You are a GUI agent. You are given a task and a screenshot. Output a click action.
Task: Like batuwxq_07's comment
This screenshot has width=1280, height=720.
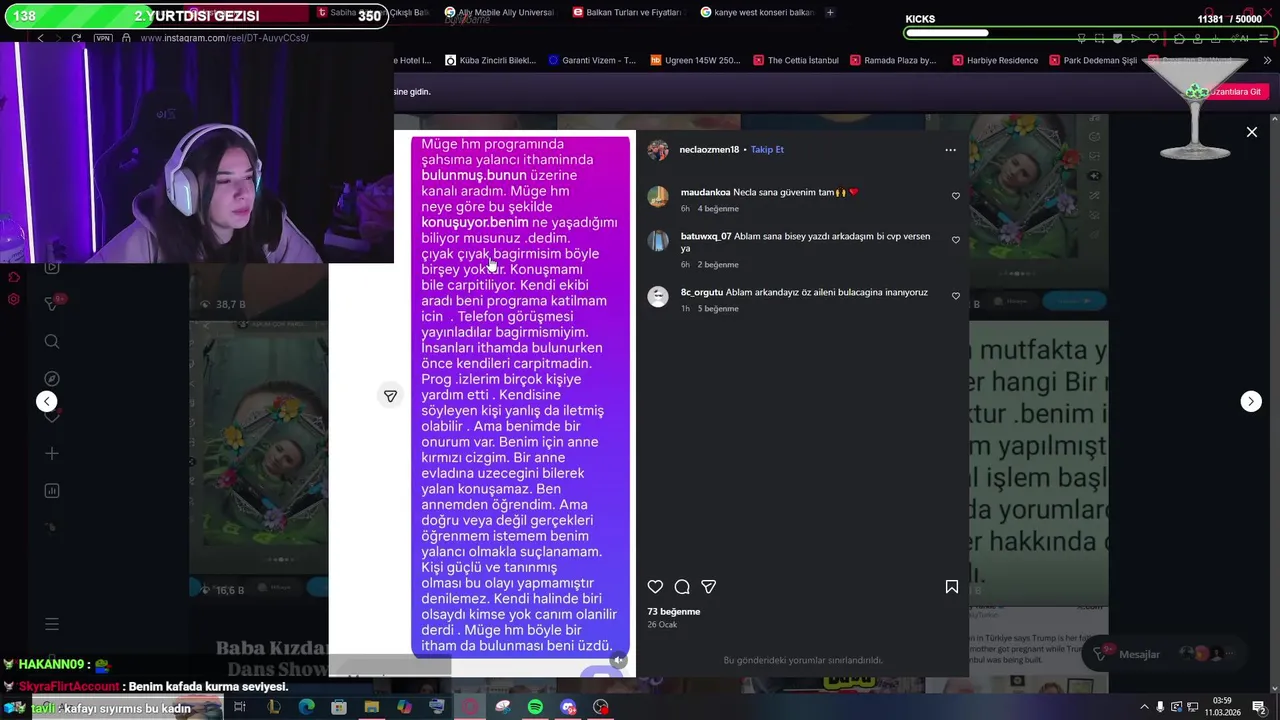956,240
